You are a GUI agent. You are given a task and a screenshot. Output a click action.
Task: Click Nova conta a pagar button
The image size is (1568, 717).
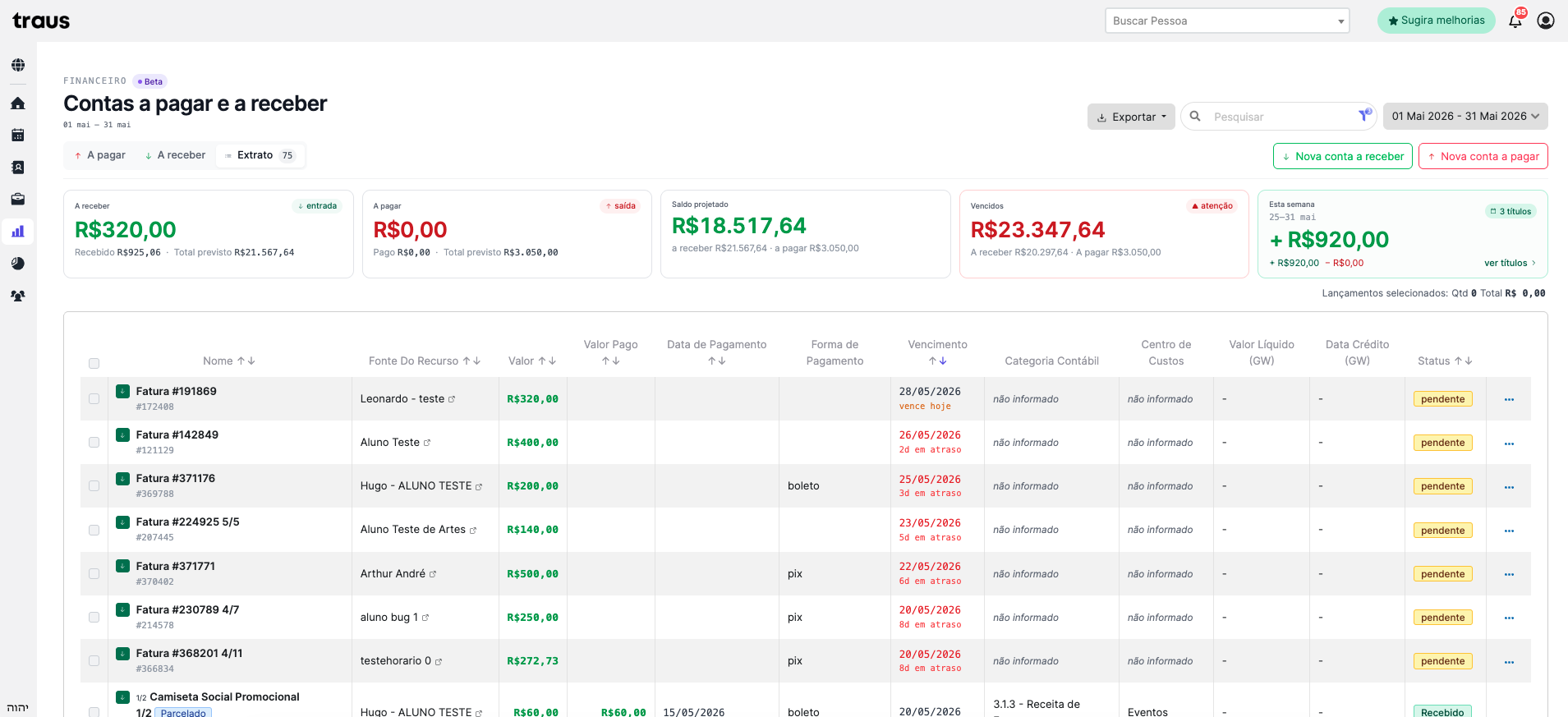[x=1483, y=156]
